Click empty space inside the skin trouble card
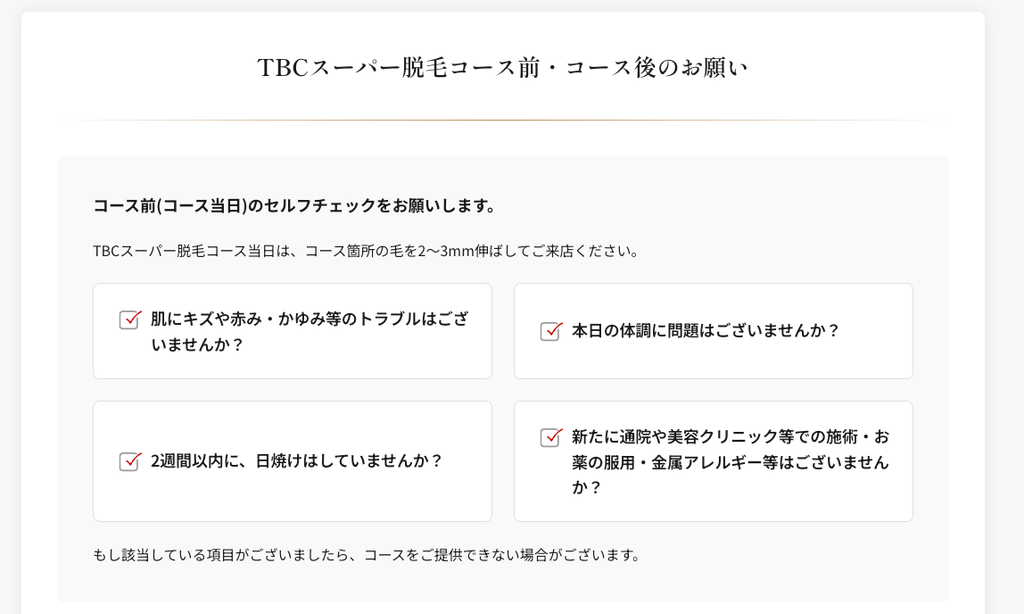 [293, 364]
